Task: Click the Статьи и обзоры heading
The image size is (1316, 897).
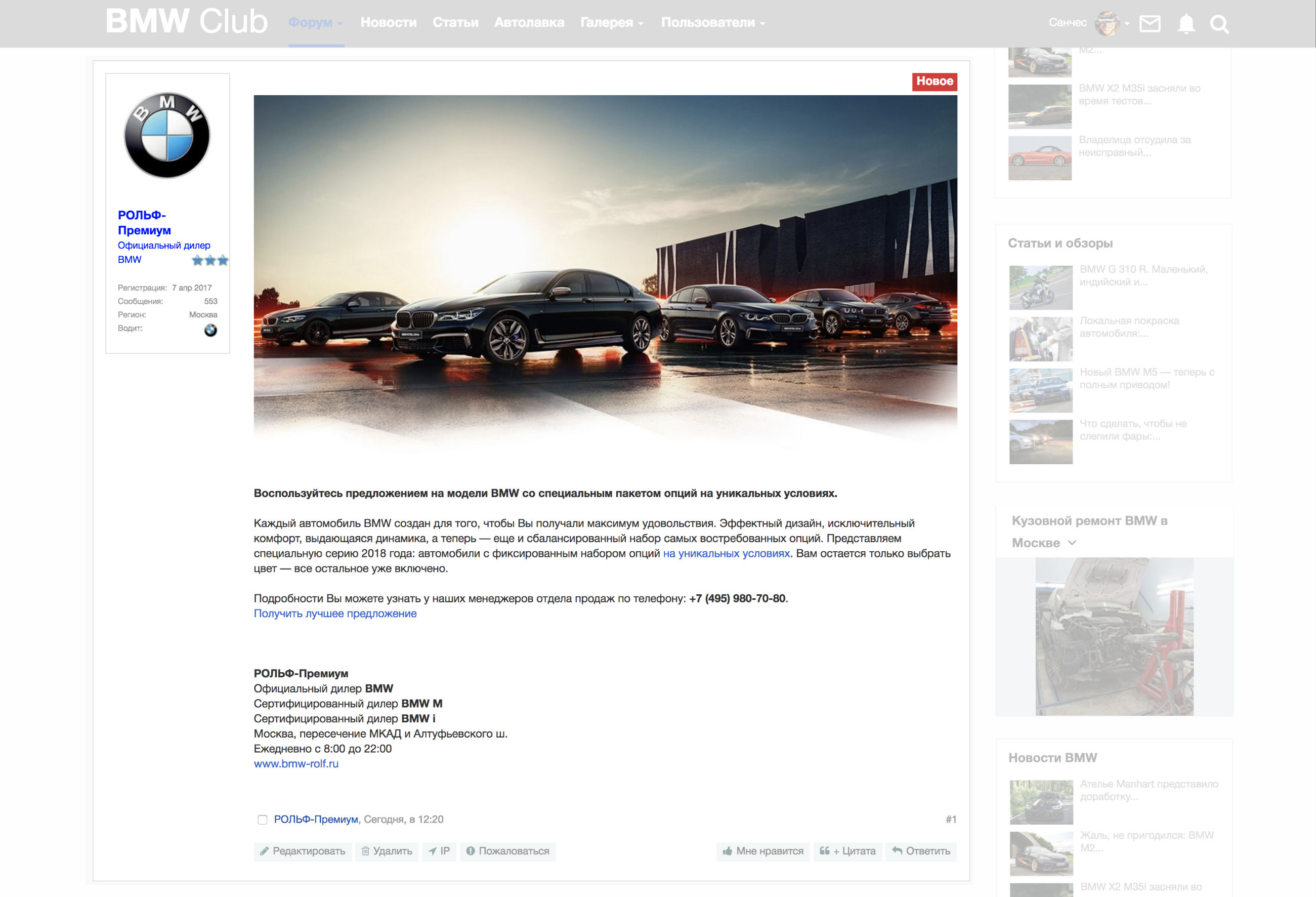Action: [x=1060, y=243]
